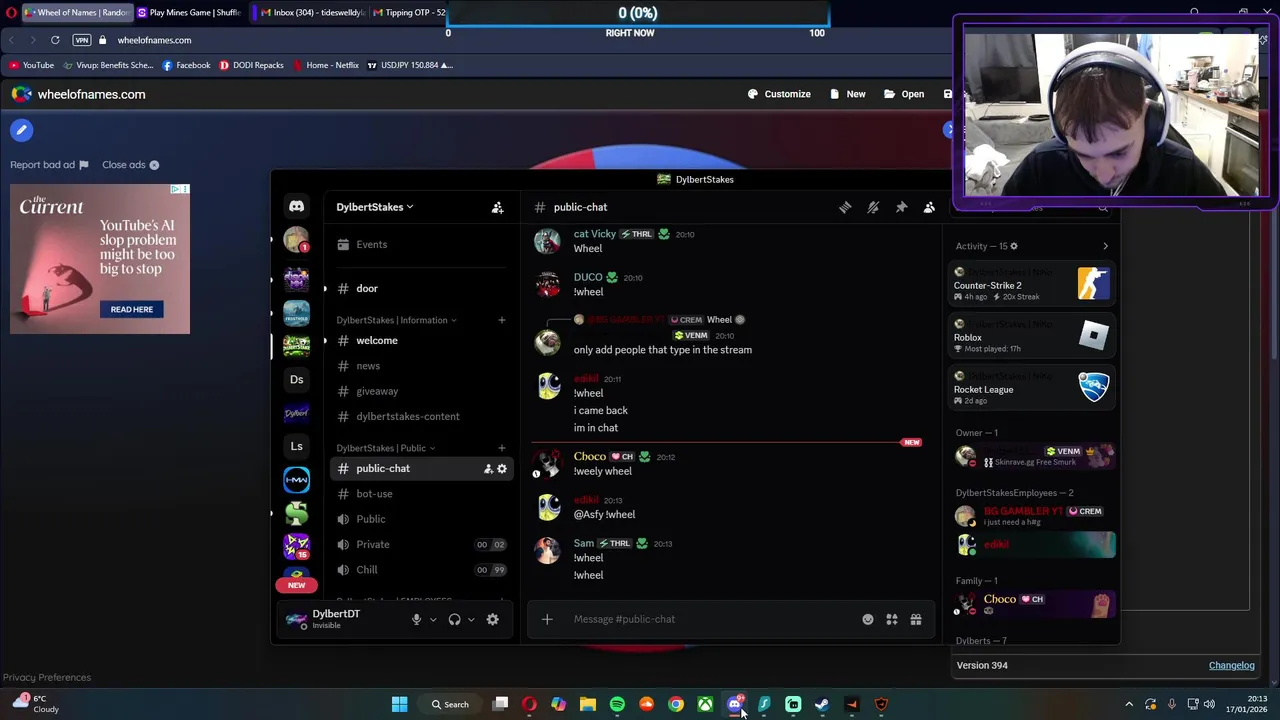1280x720 pixels.
Task: Switch to the door channel
Action: point(420,289)
